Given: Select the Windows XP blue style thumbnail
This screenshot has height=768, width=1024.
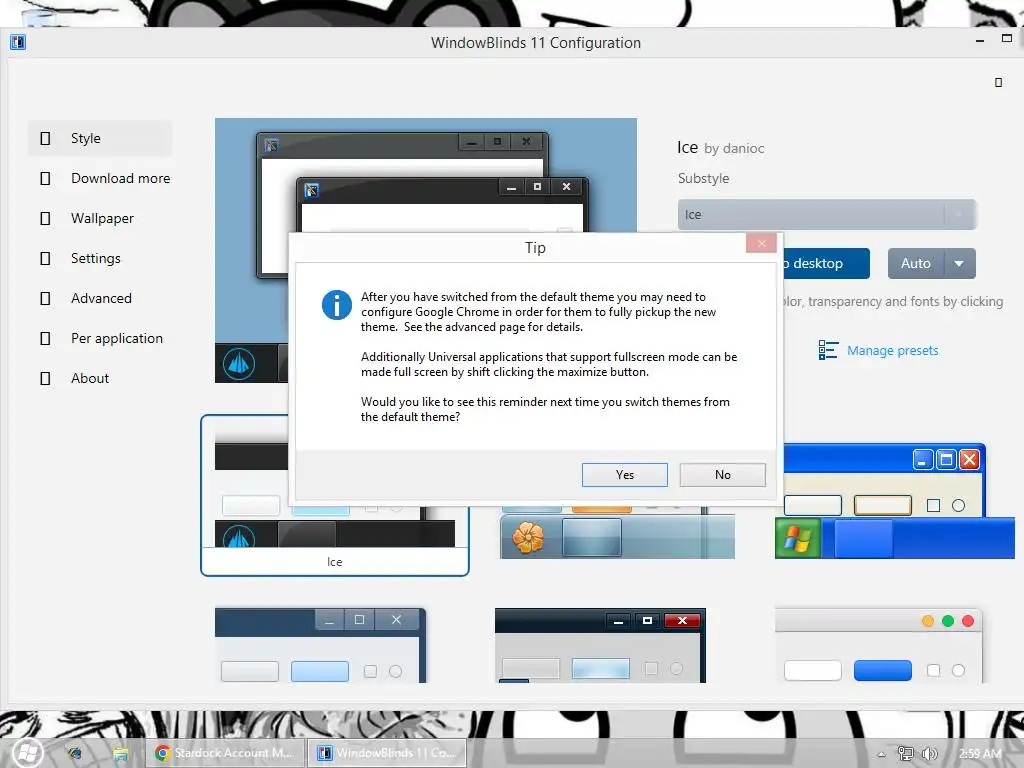Looking at the screenshot, I should pyautogui.click(x=894, y=502).
